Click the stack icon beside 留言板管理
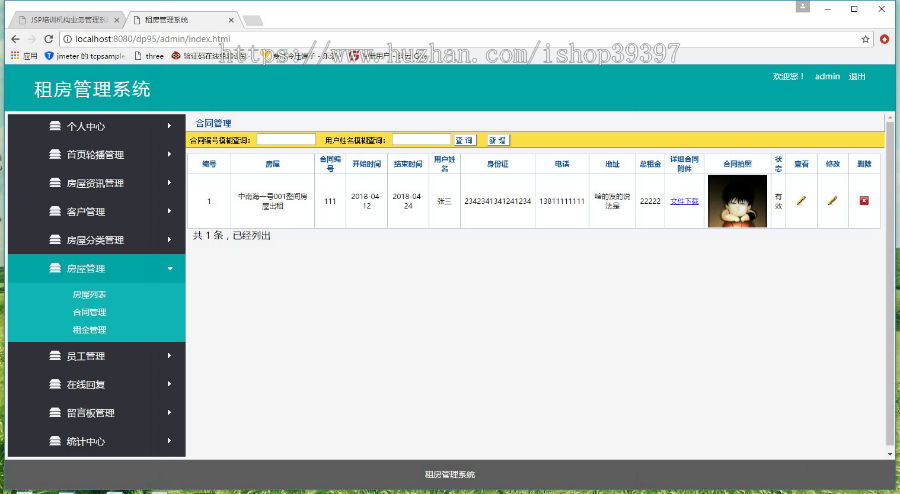Viewport: 900px width, 494px height. [x=55, y=413]
